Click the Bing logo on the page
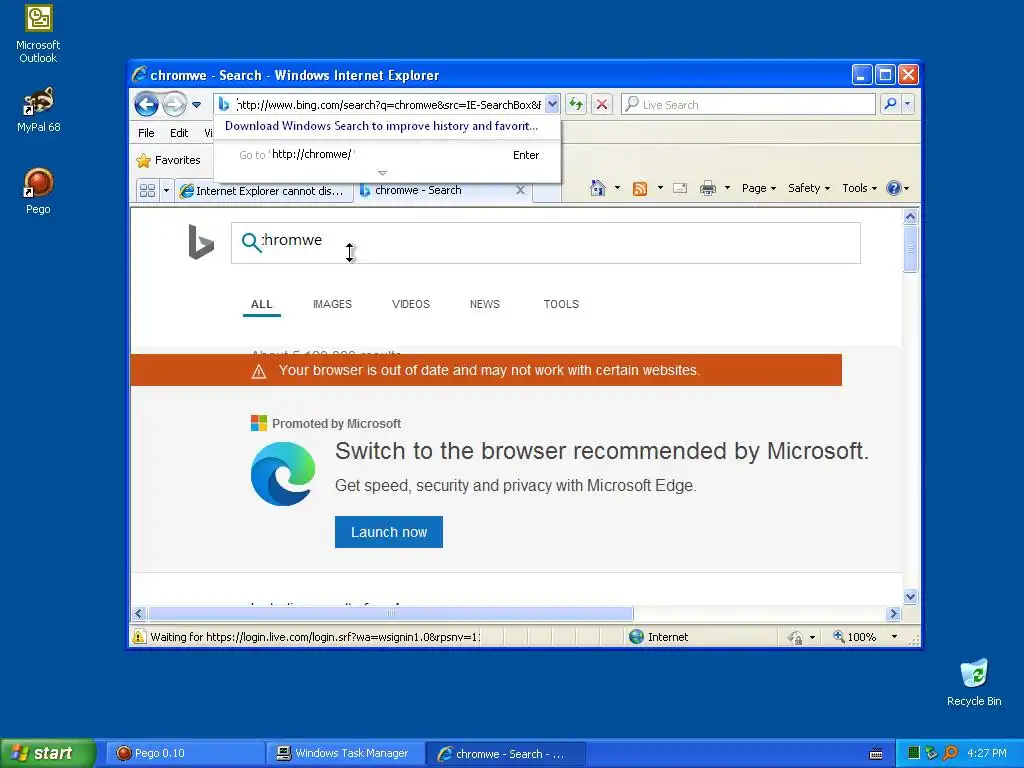This screenshot has height=768, width=1024. tap(201, 242)
